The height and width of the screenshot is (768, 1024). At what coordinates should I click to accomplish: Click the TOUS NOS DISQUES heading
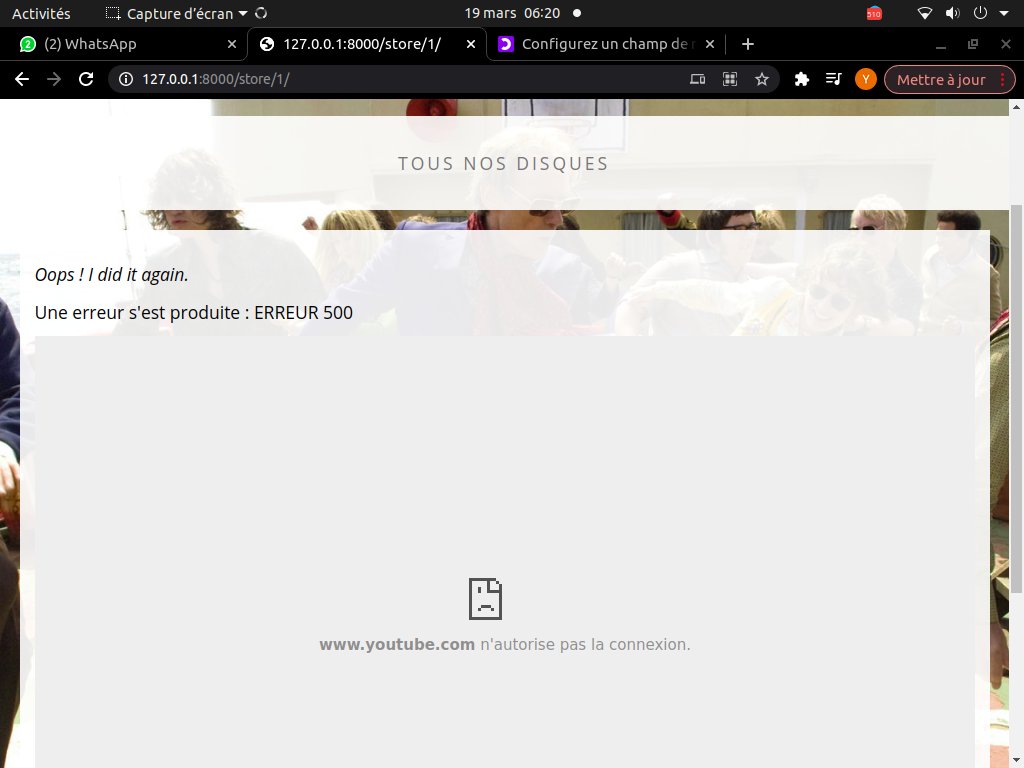click(x=504, y=163)
